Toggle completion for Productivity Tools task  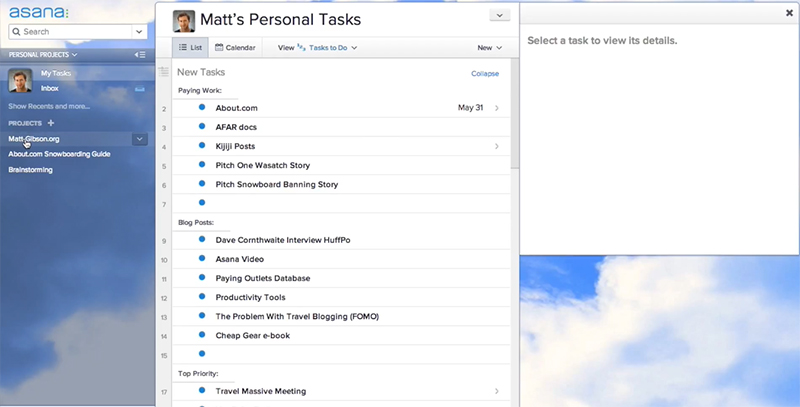coord(202,297)
